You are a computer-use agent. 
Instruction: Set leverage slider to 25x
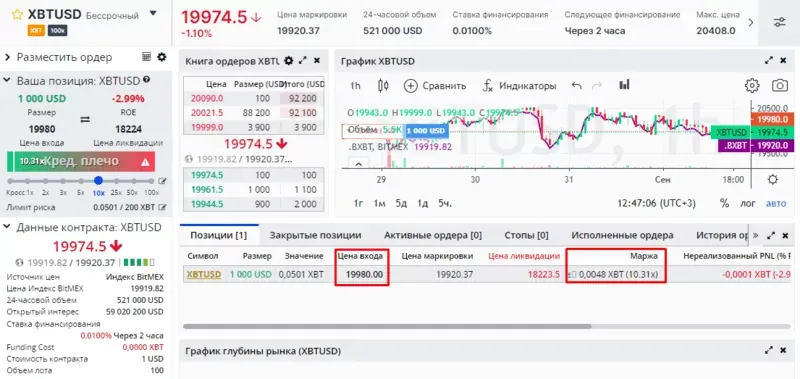[x=116, y=181]
